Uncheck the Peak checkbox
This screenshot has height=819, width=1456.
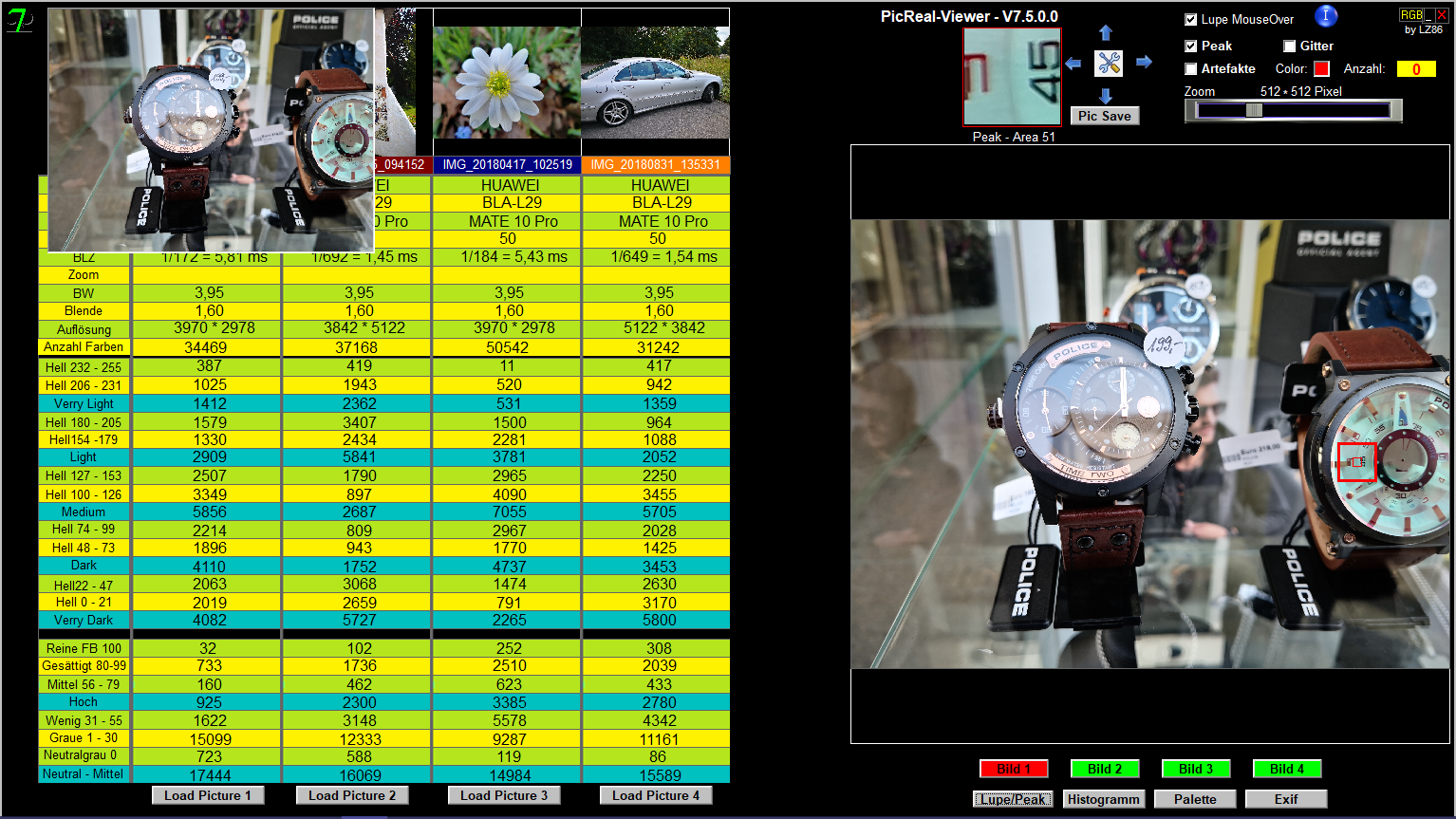tap(1190, 47)
